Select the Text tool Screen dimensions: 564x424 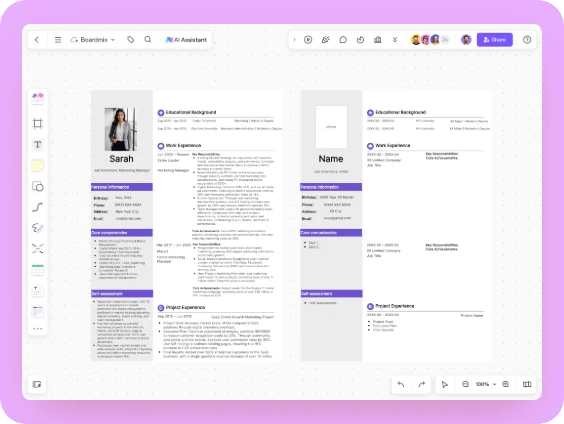click(37, 145)
